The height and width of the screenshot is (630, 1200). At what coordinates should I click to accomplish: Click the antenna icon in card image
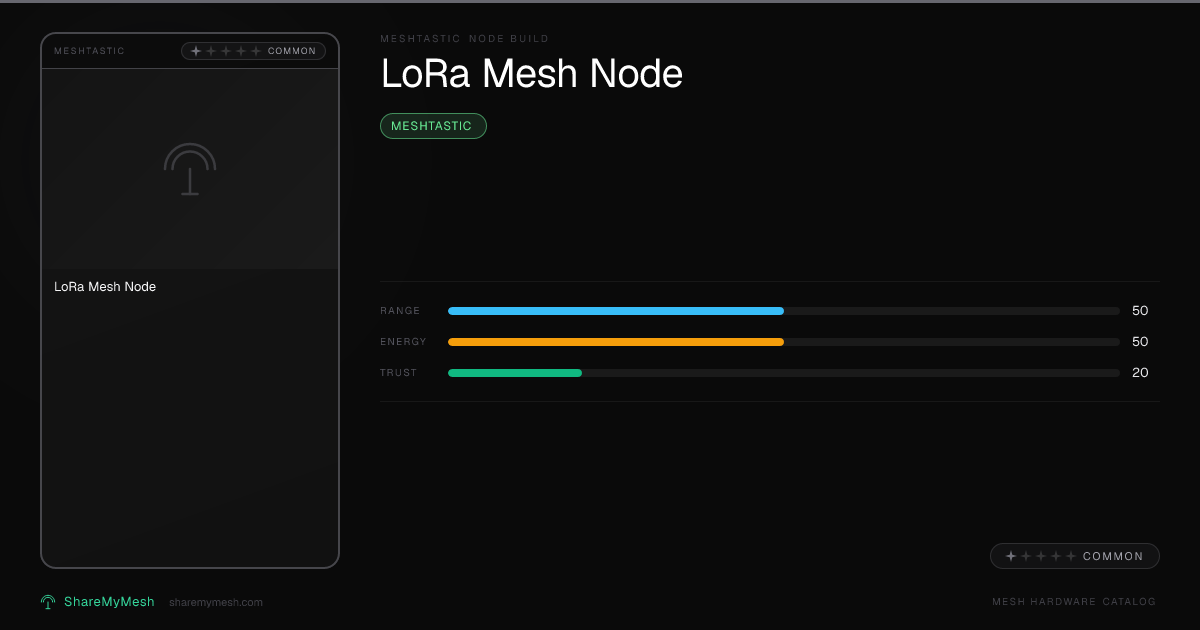pyautogui.click(x=190, y=169)
